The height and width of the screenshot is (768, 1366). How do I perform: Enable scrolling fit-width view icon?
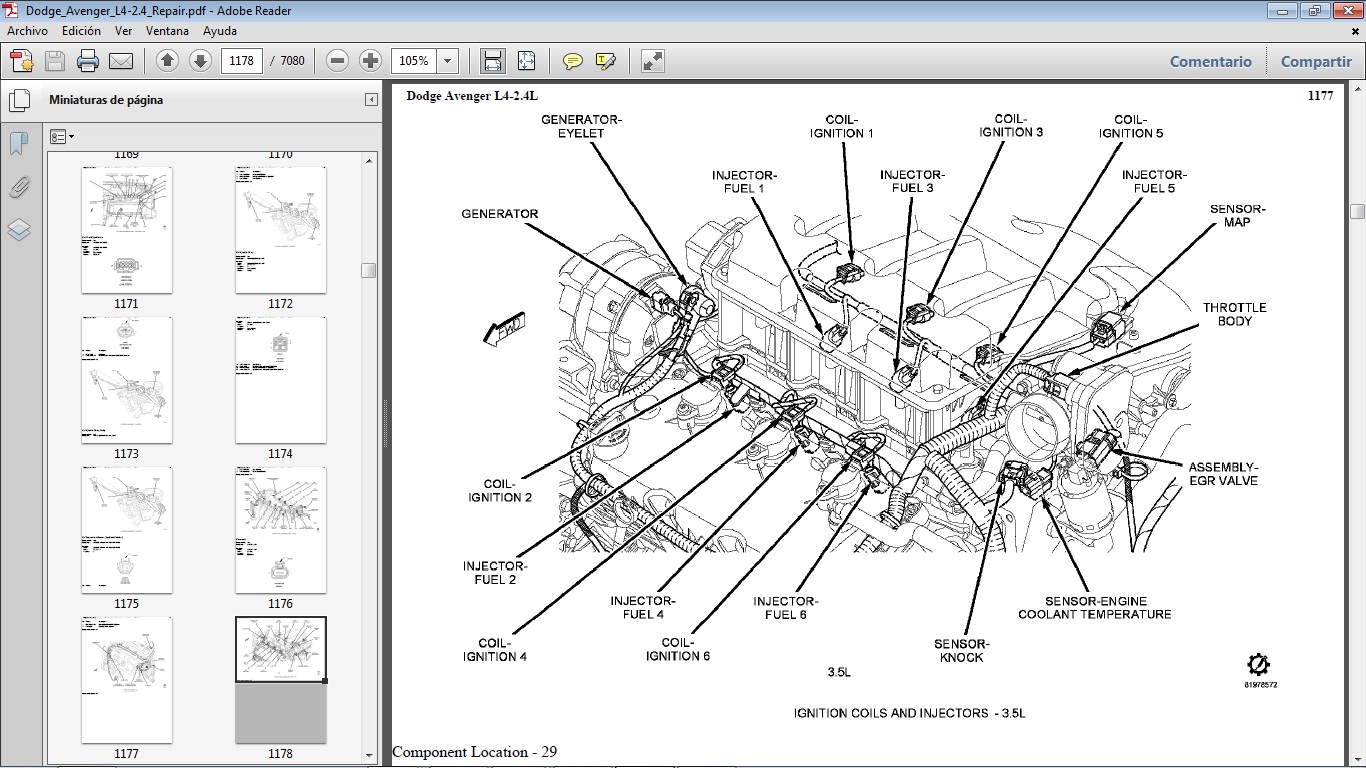493,61
